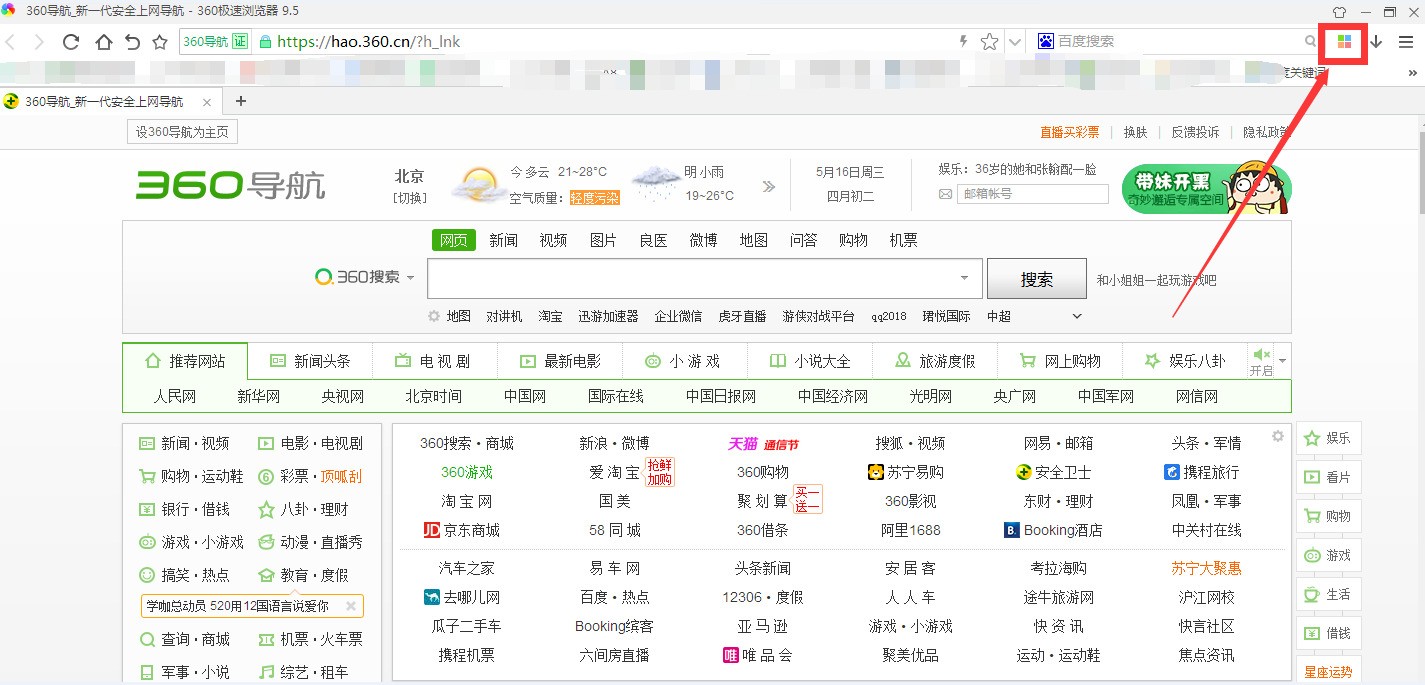
Task: Select the 360导航 browser tab
Action: tap(110, 101)
